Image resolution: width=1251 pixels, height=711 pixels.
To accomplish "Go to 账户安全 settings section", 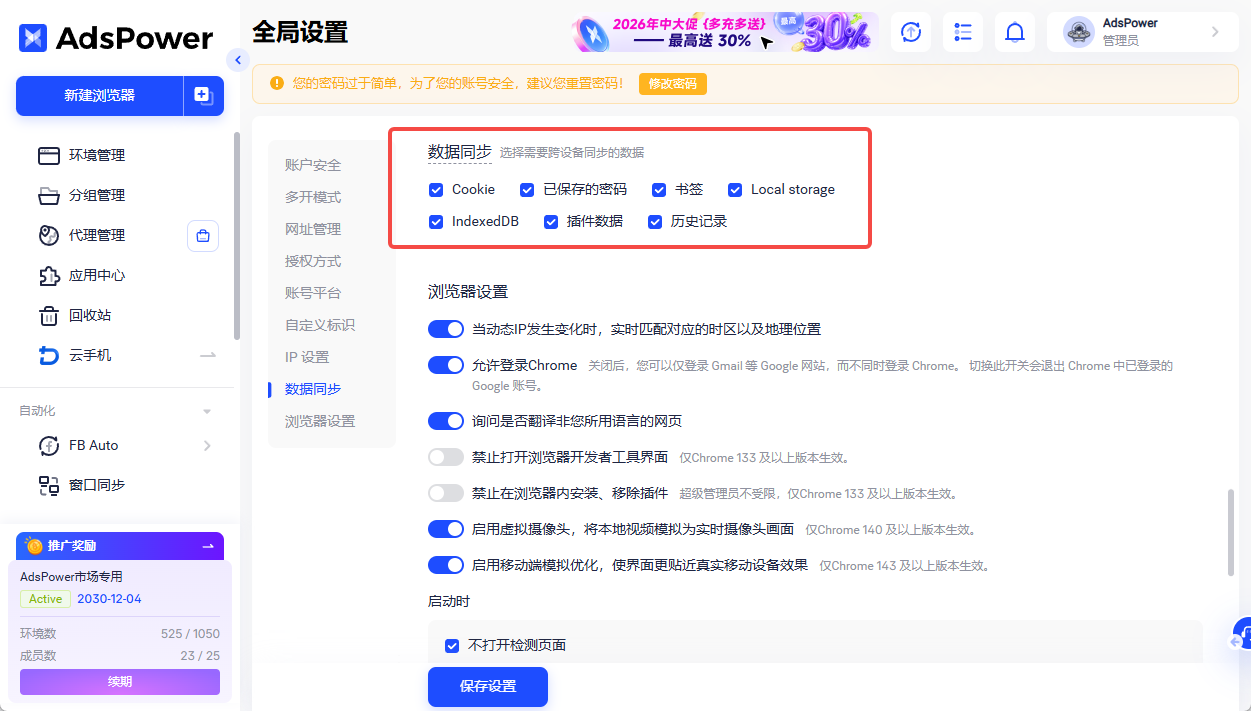I will [x=313, y=165].
